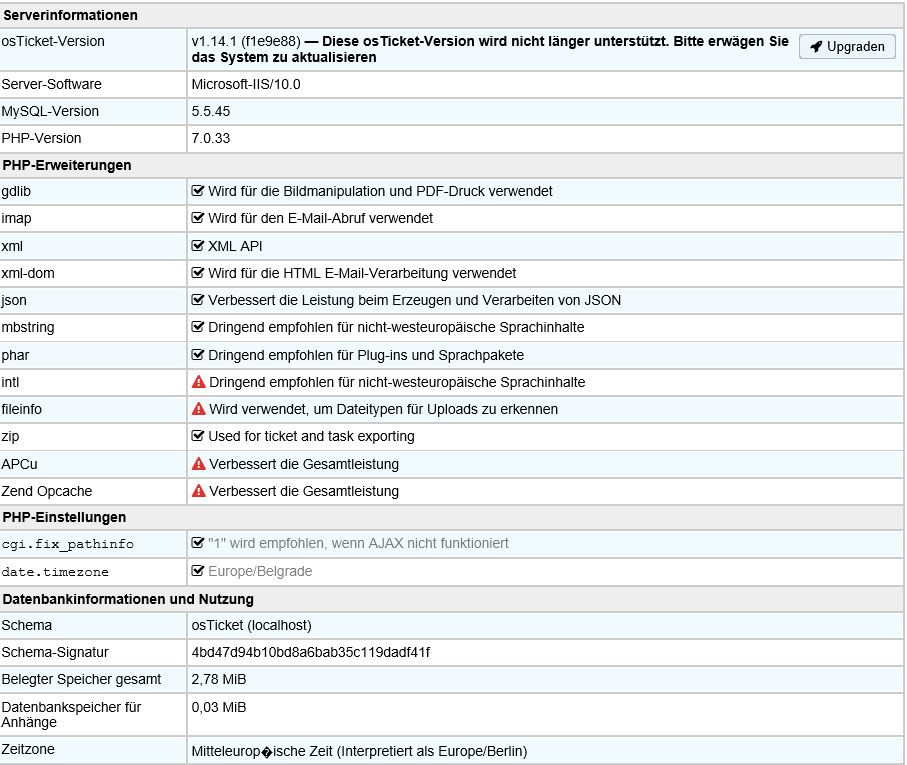Click text Wird für den E-Mail-Abruf verwendet
This screenshot has width=907, height=765.
tap(320, 218)
